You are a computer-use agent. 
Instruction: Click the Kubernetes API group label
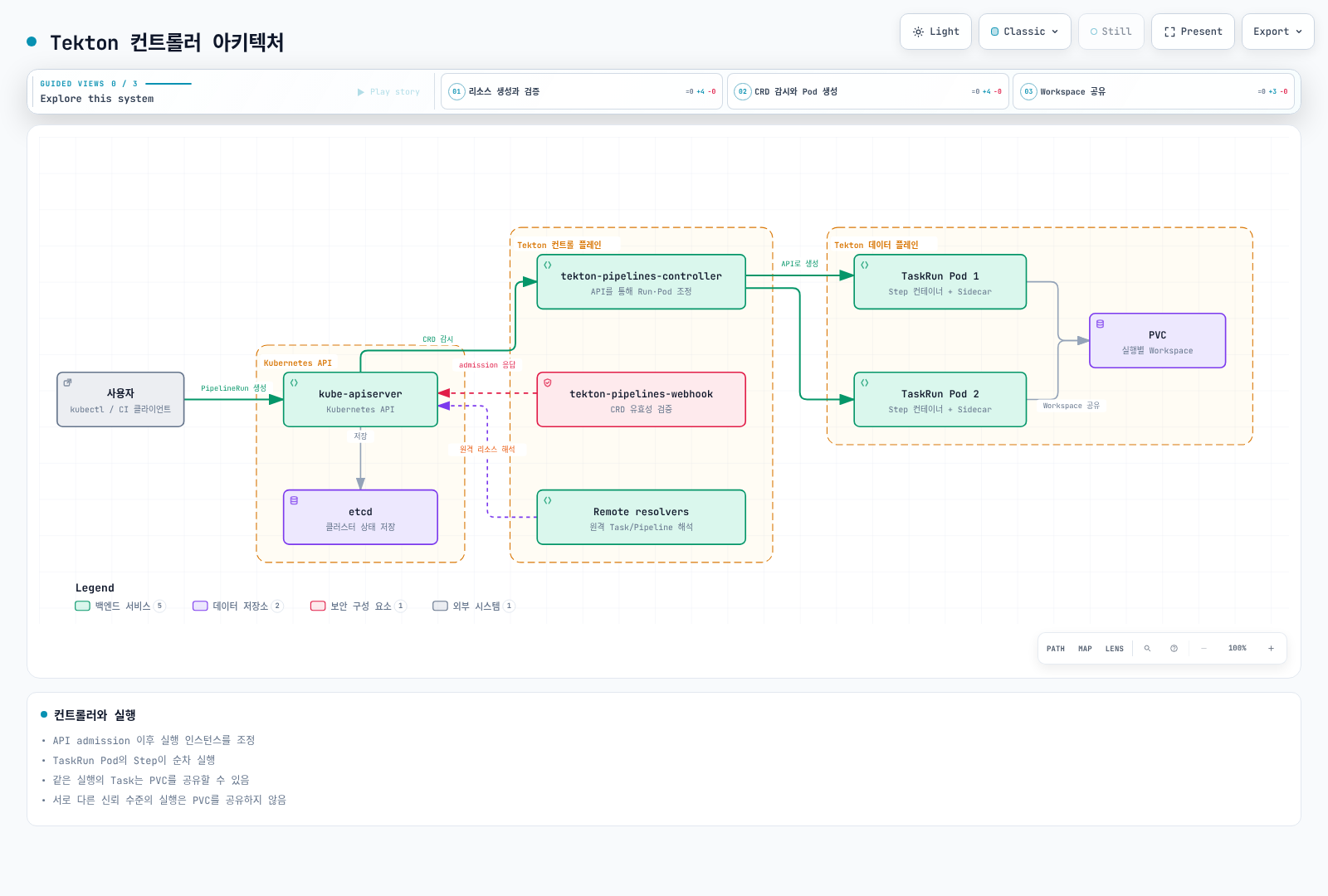tap(297, 363)
